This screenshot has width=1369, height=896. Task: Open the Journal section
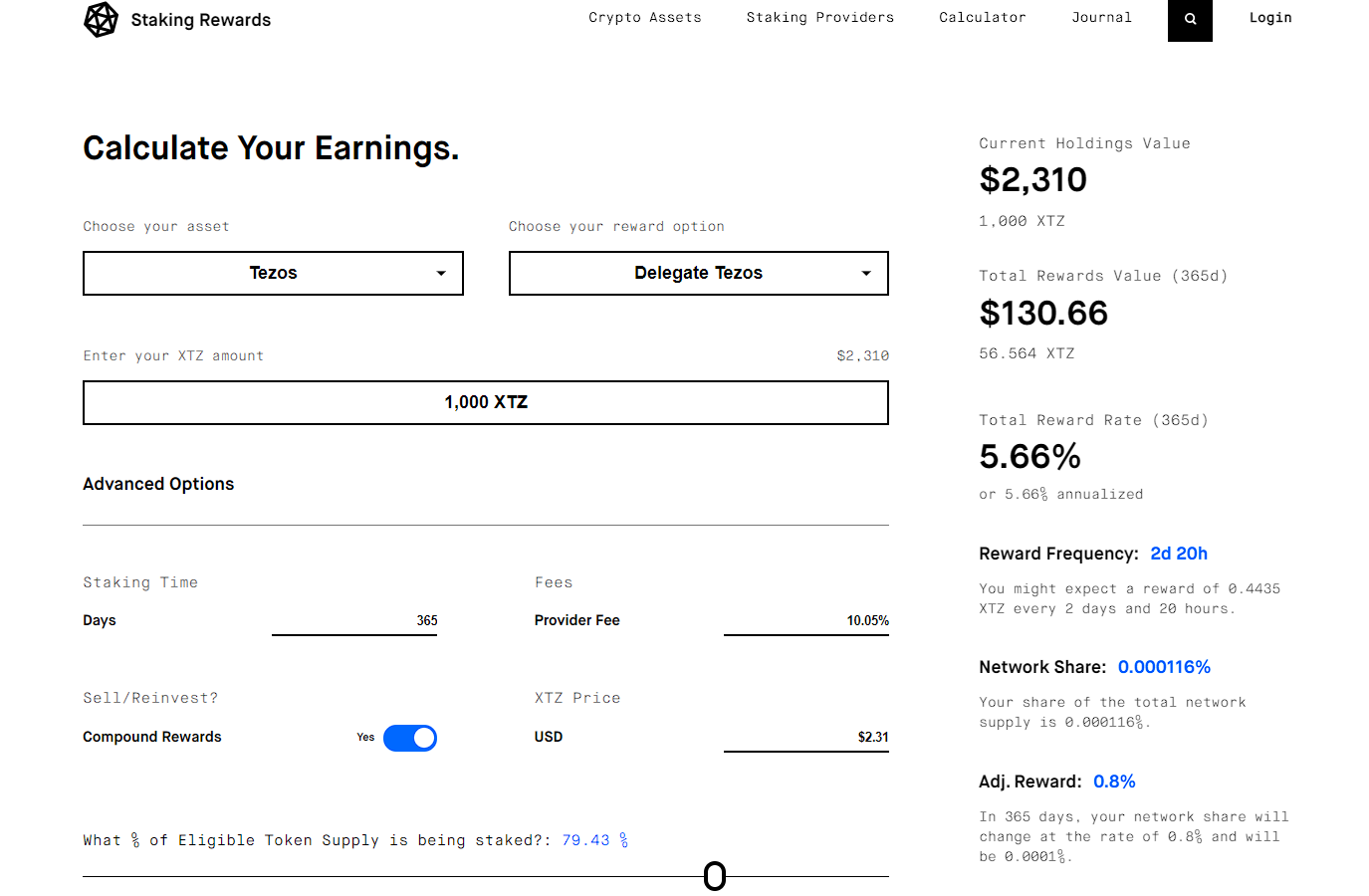[1101, 18]
